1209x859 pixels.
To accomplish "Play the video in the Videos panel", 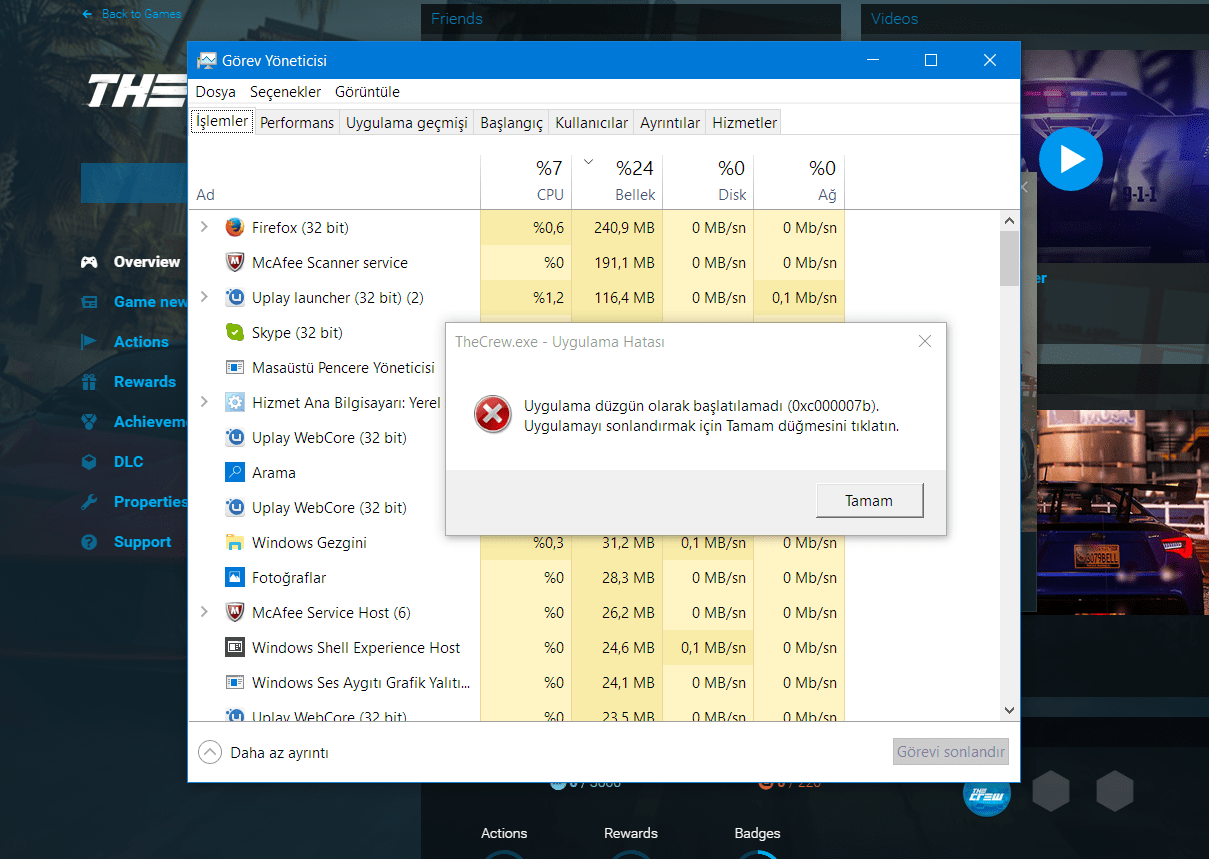I will 1070,159.
